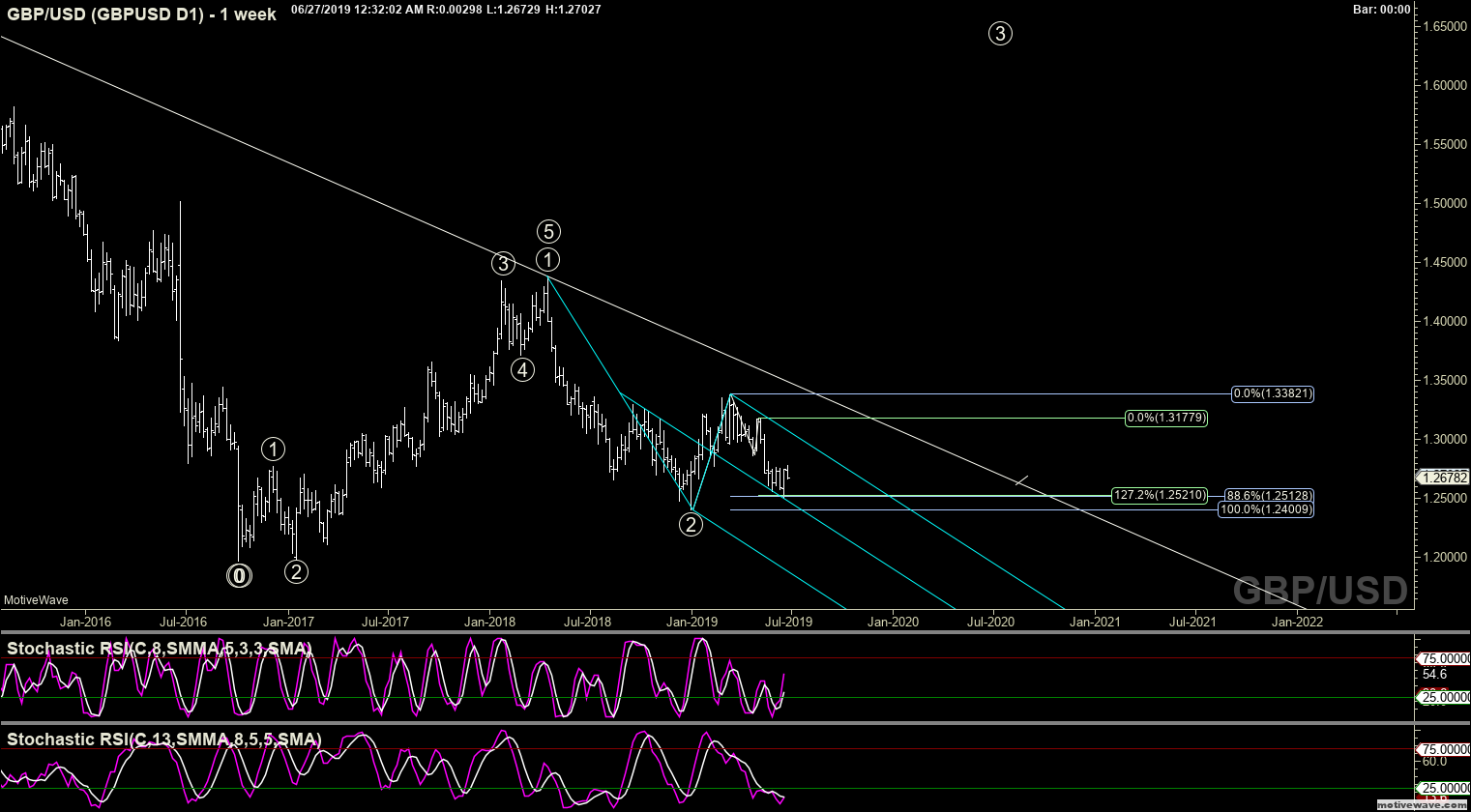The image size is (1471, 812).
Task: Click the 1.50000 price axis label
Action: click(x=1443, y=203)
